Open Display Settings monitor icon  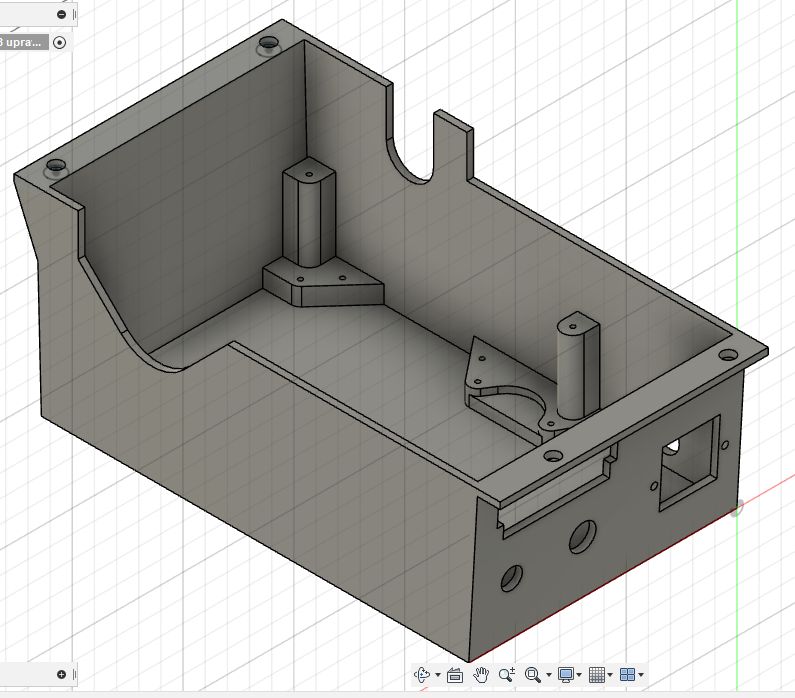tap(566, 674)
